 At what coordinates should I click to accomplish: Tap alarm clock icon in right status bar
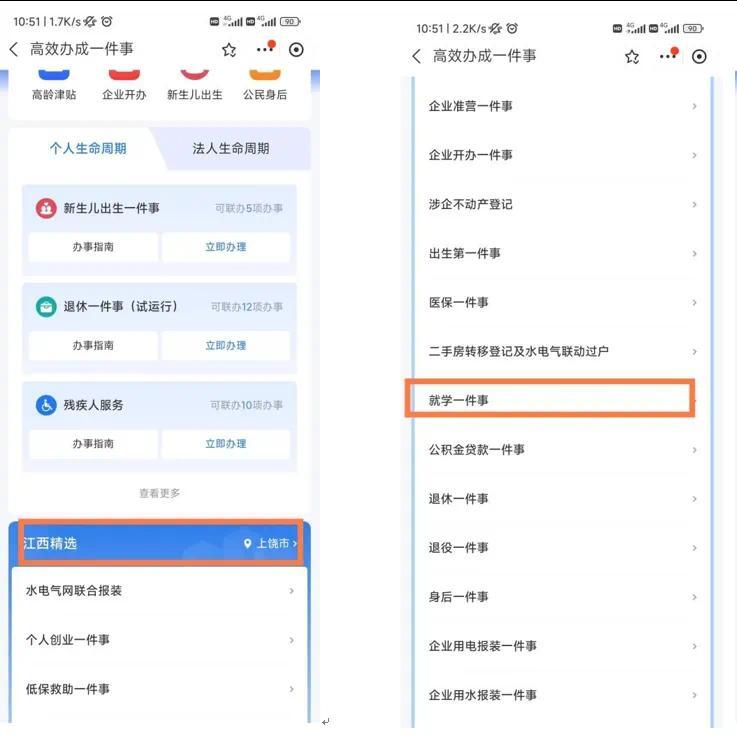pos(512,28)
